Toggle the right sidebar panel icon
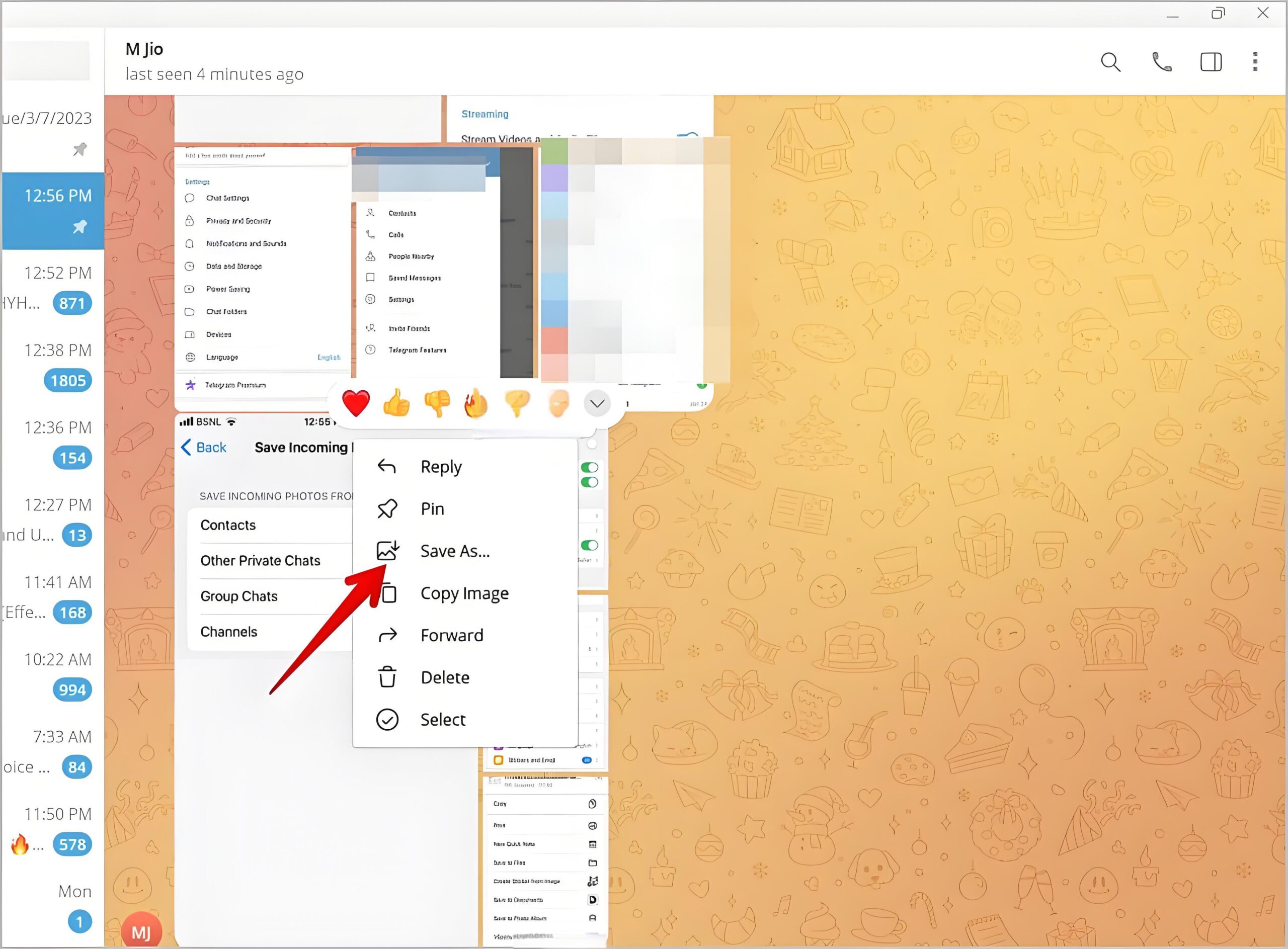 (1211, 62)
